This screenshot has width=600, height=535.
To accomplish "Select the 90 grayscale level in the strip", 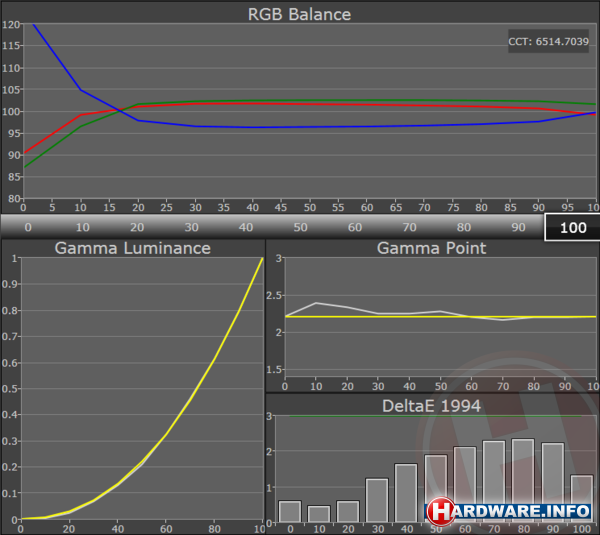I will click(x=518, y=227).
